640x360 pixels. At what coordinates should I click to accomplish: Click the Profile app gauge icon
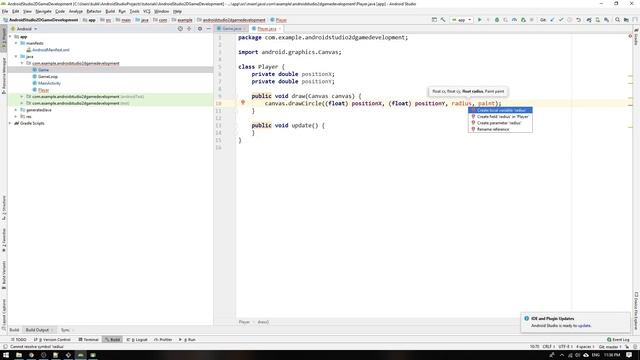[x=514, y=20]
